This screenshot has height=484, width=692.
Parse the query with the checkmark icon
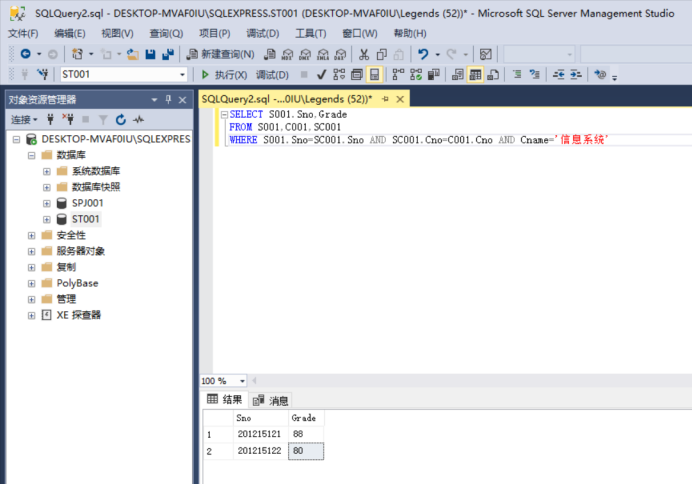click(x=322, y=75)
